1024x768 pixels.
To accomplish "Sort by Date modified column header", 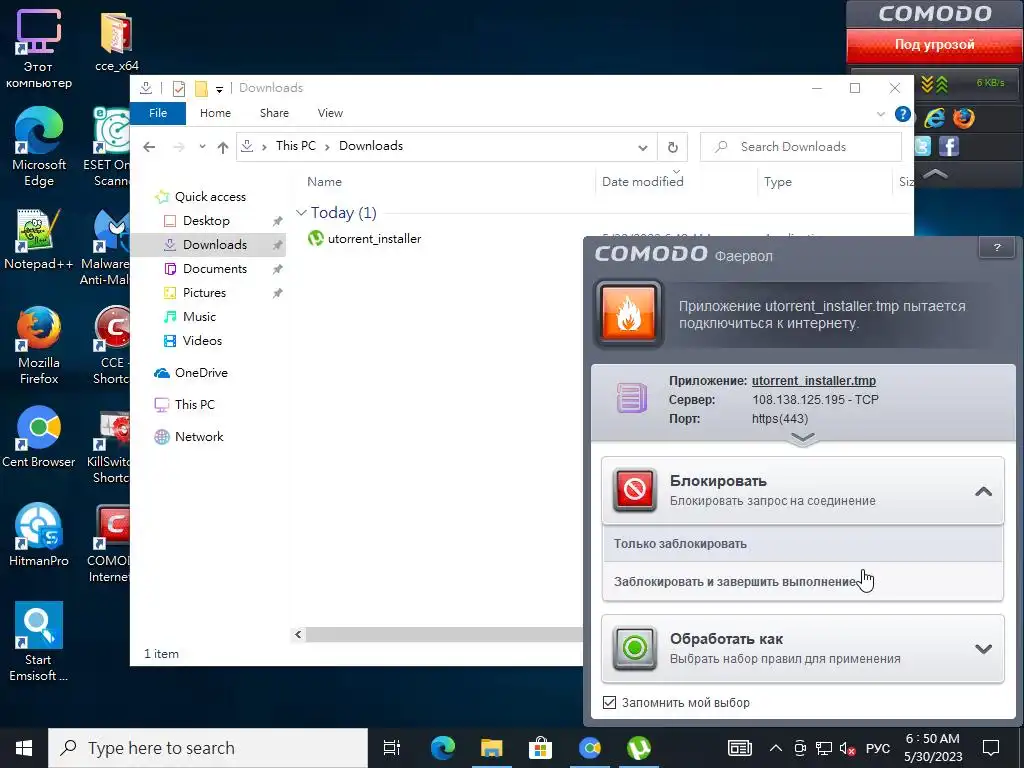I will point(643,182).
